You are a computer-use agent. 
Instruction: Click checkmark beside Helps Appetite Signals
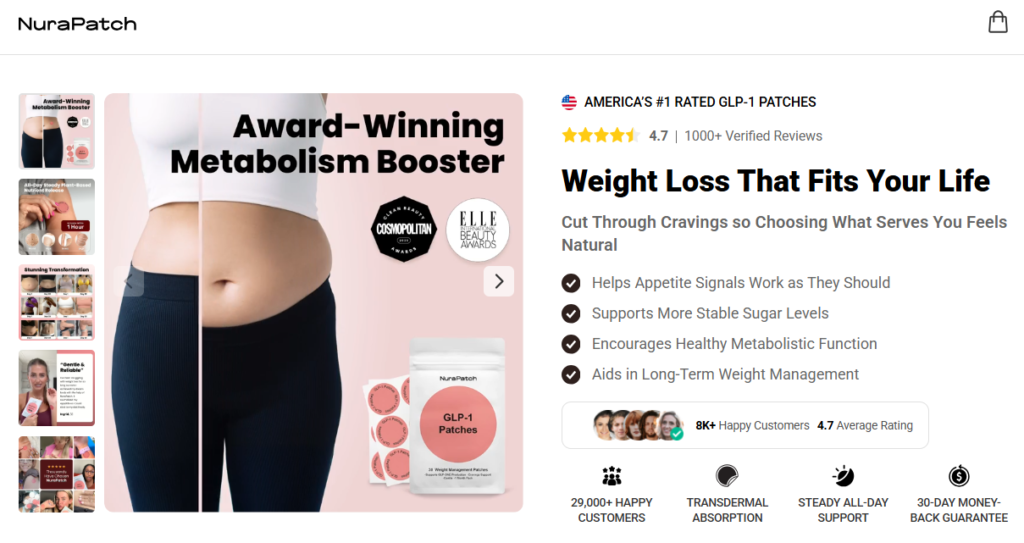click(x=571, y=283)
